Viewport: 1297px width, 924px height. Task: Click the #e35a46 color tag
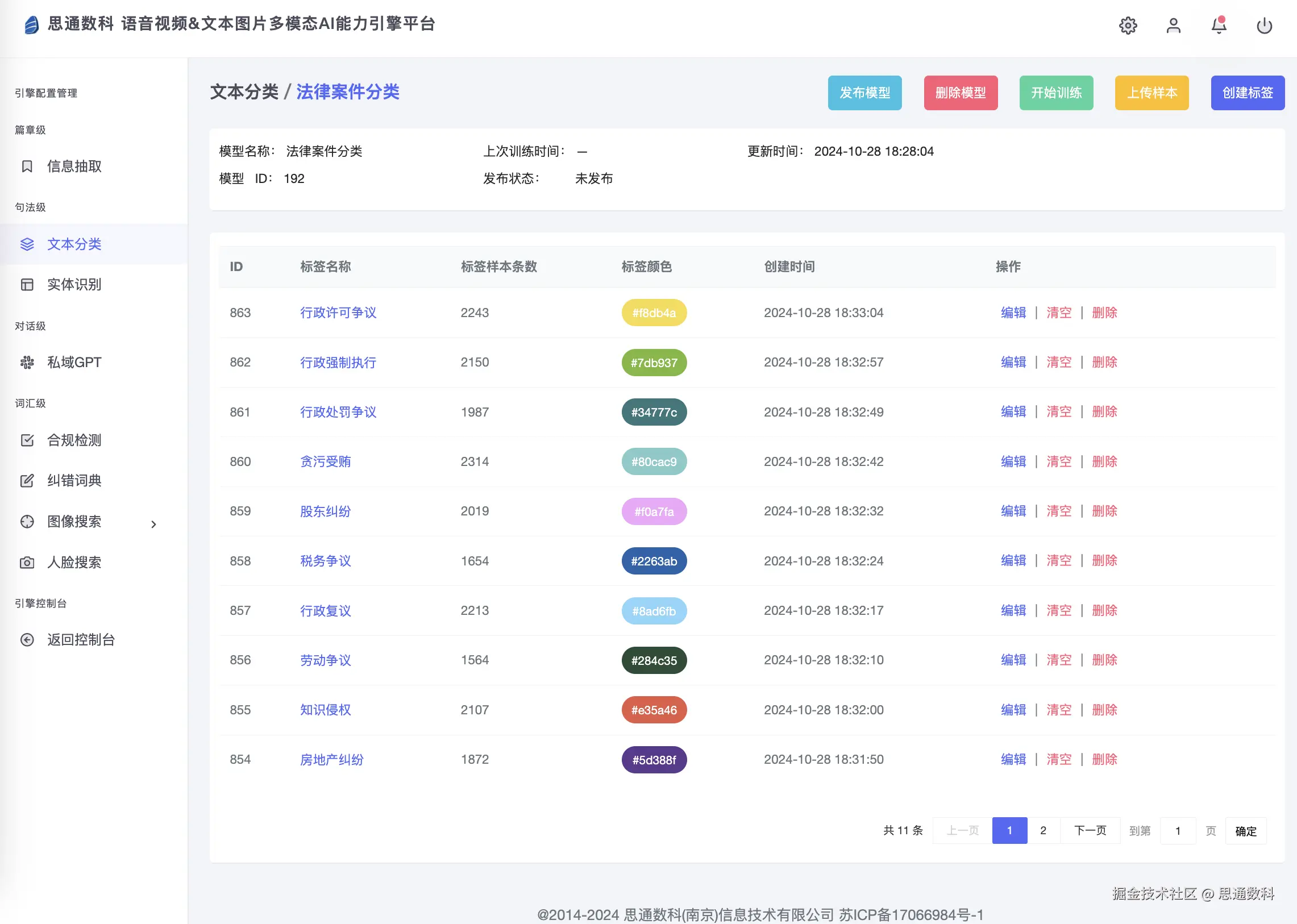pyautogui.click(x=654, y=710)
